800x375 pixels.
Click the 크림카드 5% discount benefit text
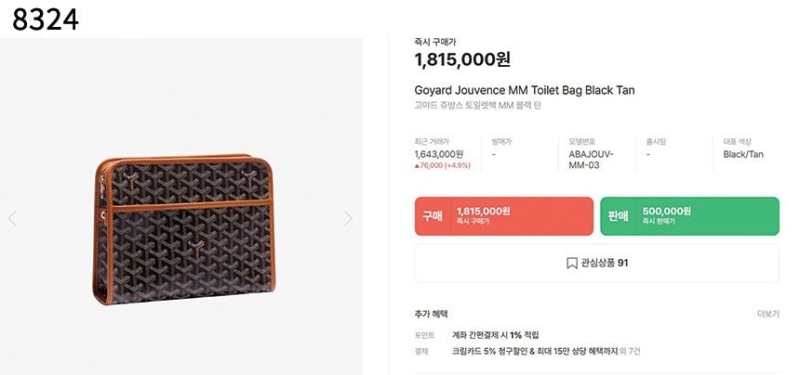pos(535,351)
